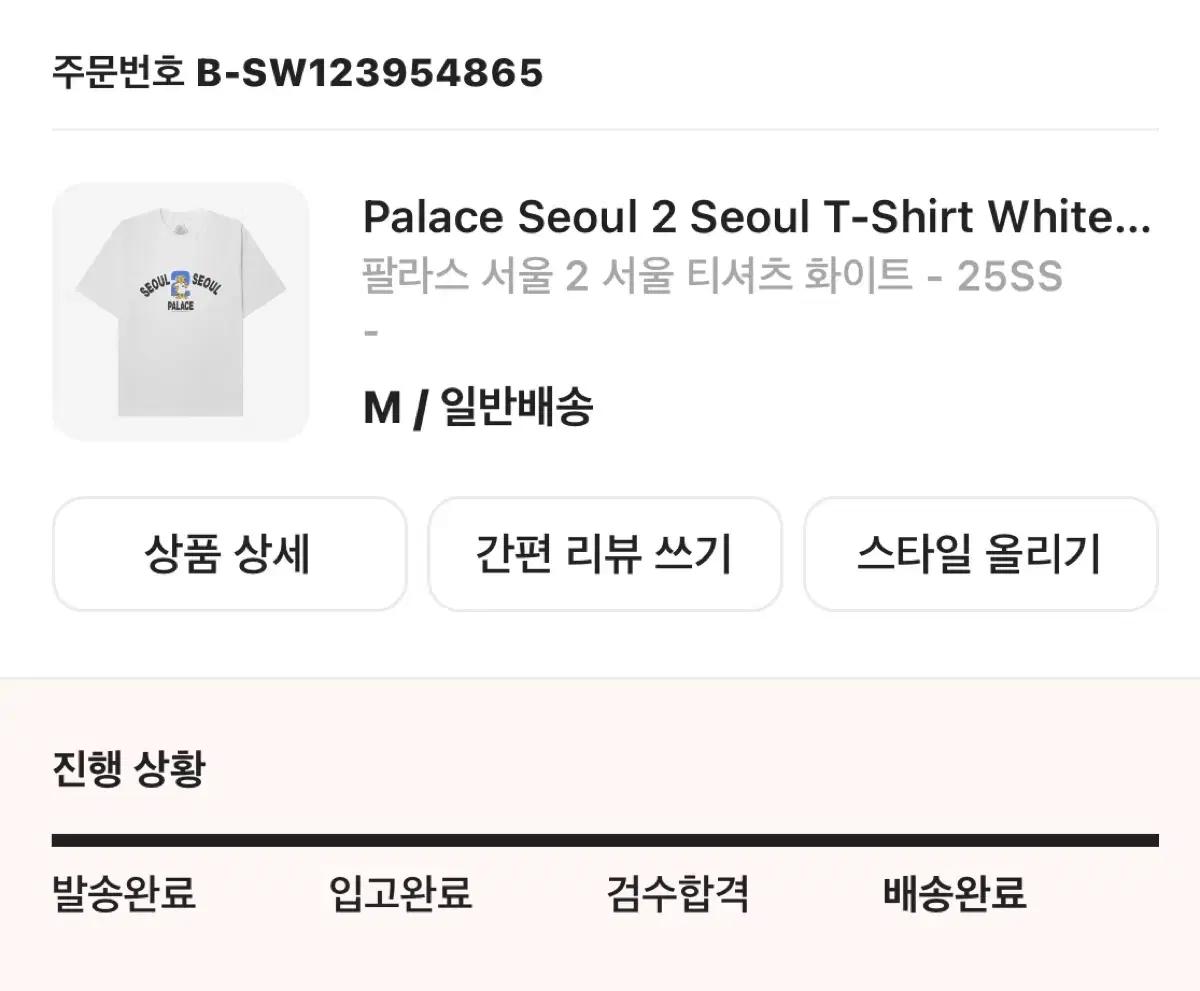The height and width of the screenshot is (991, 1200).
Task: Click the size M label
Action: click(x=381, y=407)
